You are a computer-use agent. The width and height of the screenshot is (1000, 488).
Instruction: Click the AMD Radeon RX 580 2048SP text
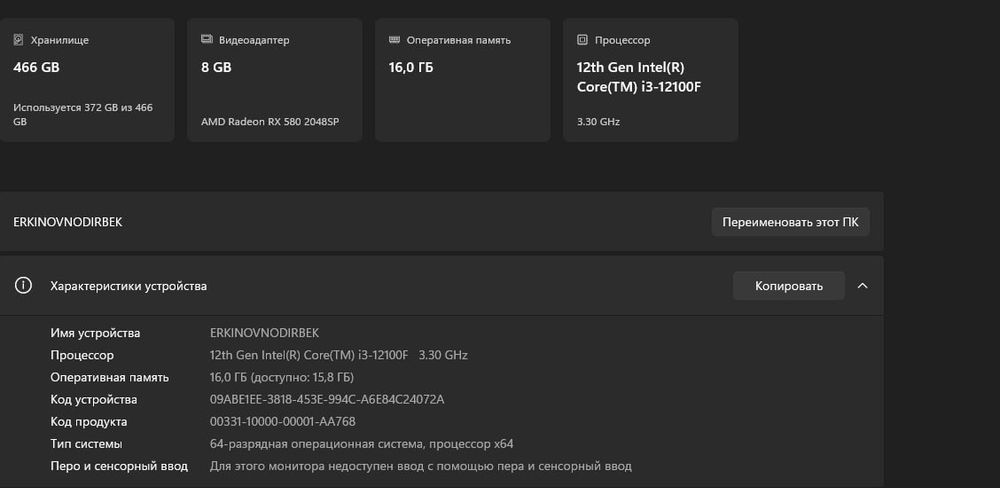pos(270,121)
